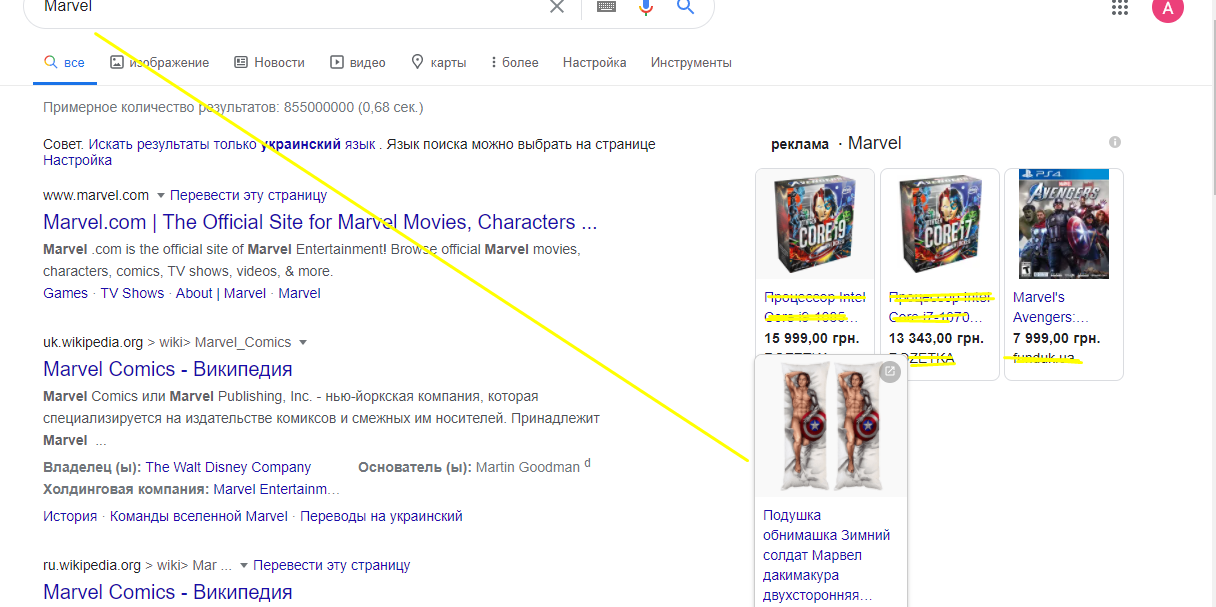Viewport: 1216px width, 607px height.
Task: Open the Google apps grid icon
Action: coord(1120,7)
